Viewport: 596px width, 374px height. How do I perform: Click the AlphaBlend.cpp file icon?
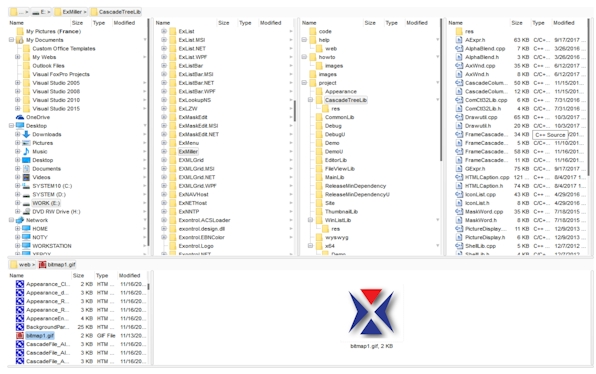(459, 48)
